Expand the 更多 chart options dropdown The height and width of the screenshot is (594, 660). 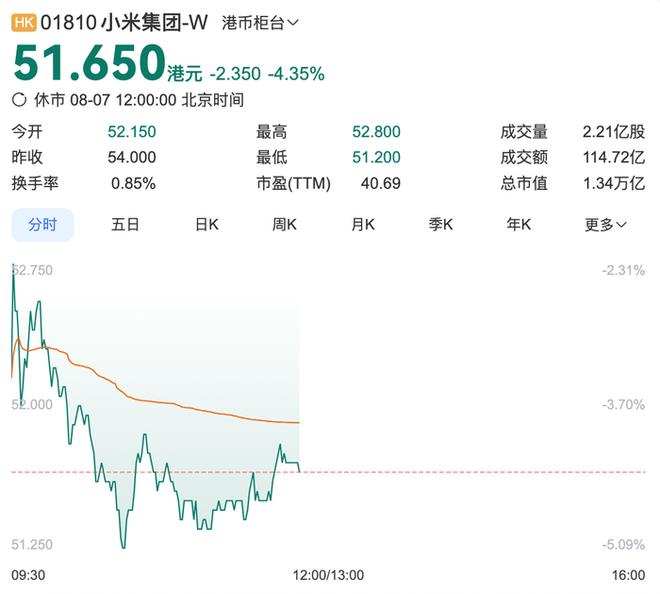[606, 225]
